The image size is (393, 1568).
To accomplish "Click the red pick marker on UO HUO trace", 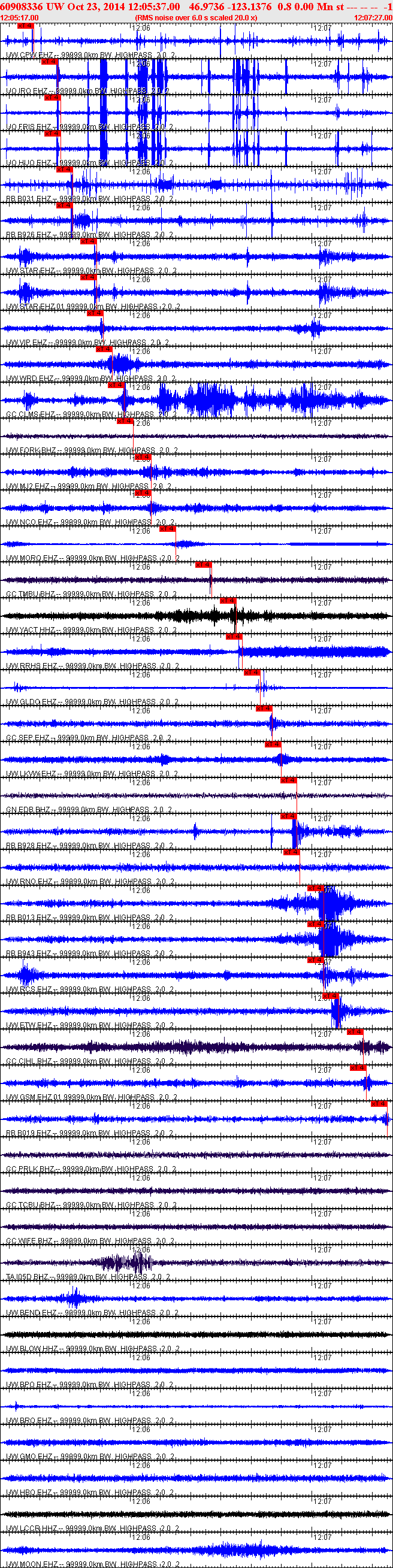I will click(52, 134).
